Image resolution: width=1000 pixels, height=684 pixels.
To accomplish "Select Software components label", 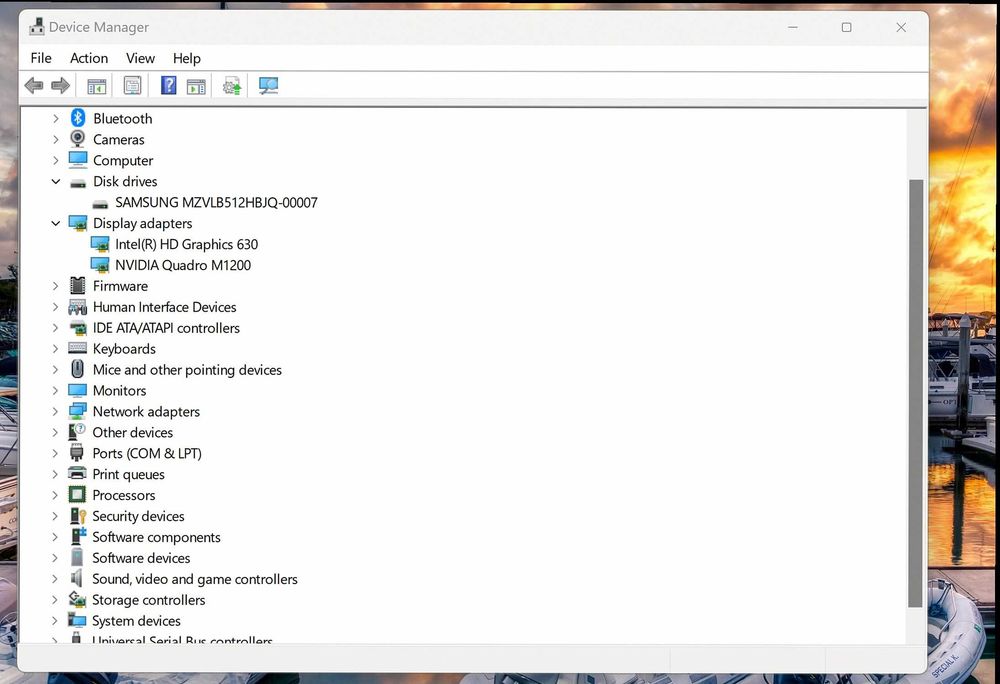I will [156, 537].
